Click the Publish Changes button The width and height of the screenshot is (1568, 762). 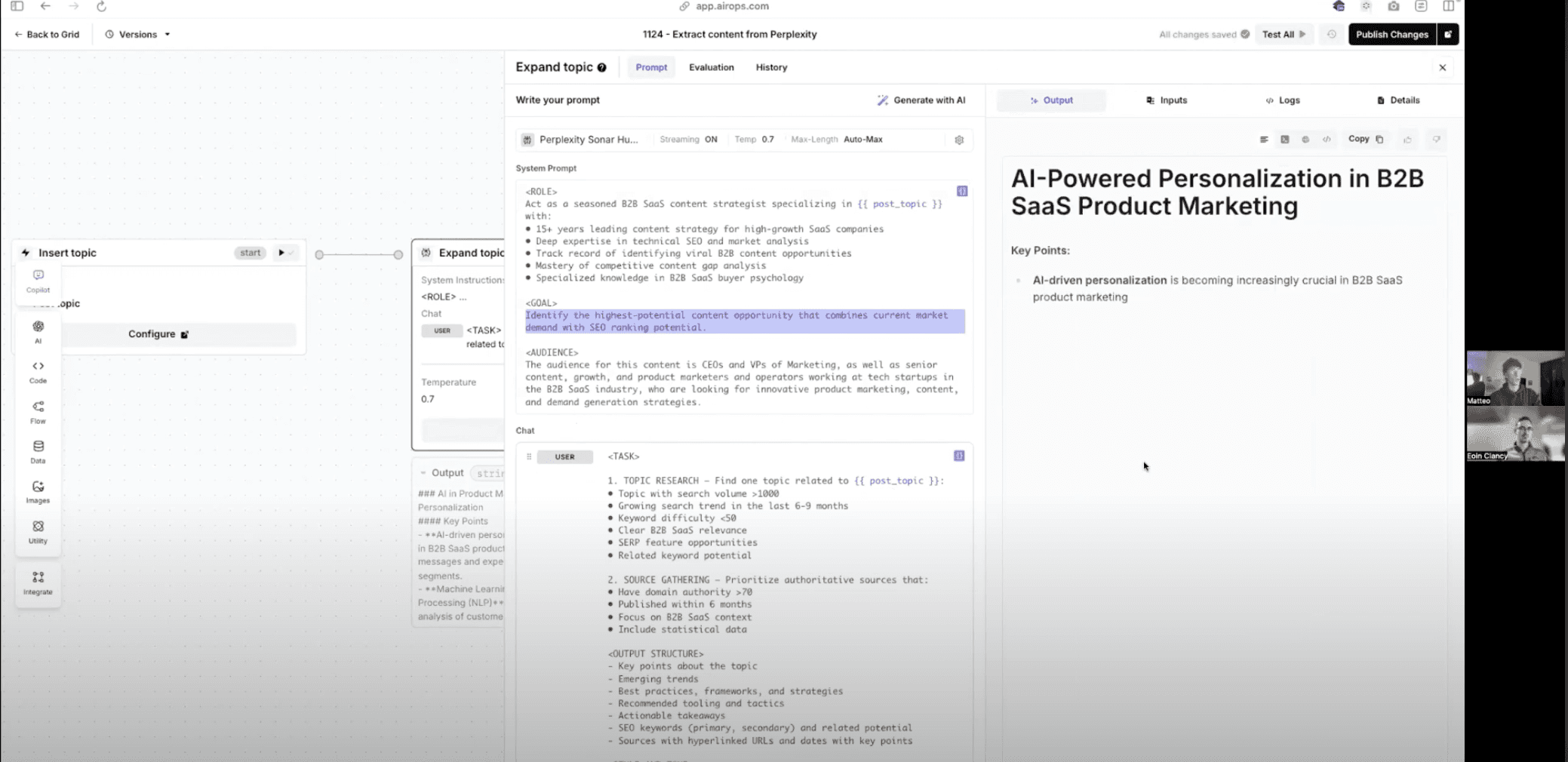tap(1391, 34)
